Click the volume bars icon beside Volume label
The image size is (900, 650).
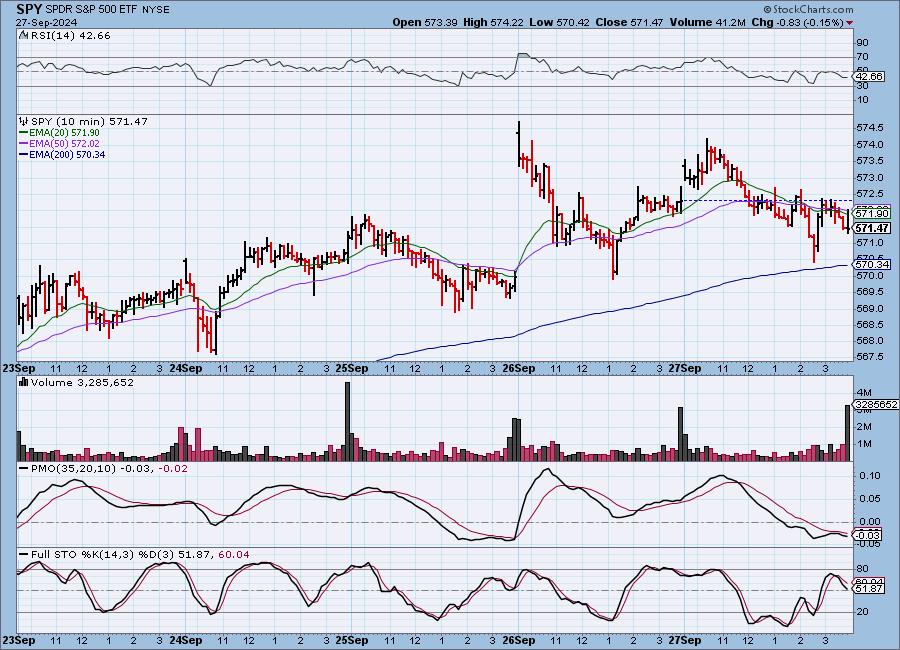click(x=24, y=382)
